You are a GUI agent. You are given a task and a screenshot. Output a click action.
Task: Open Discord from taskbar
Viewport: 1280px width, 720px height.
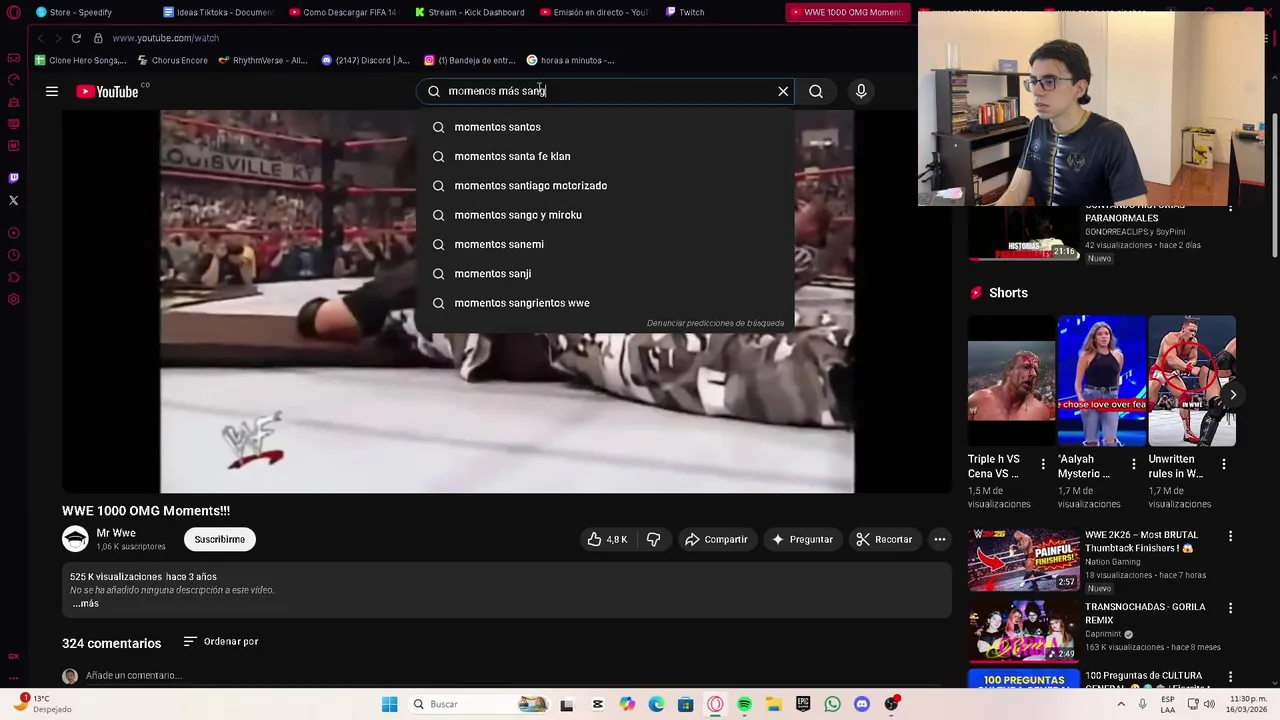862,704
